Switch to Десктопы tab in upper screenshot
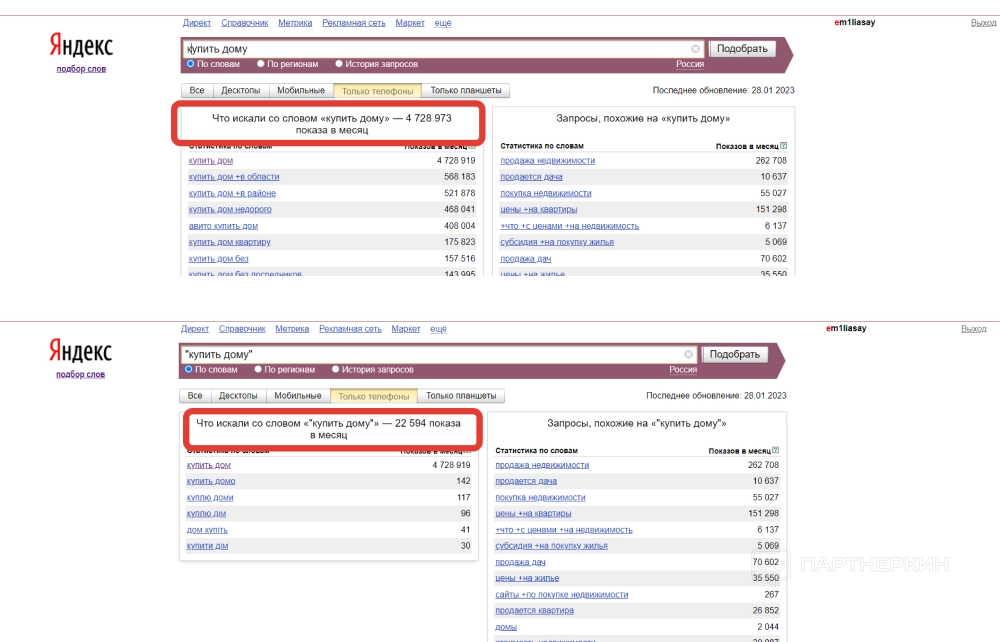 [240, 91]
